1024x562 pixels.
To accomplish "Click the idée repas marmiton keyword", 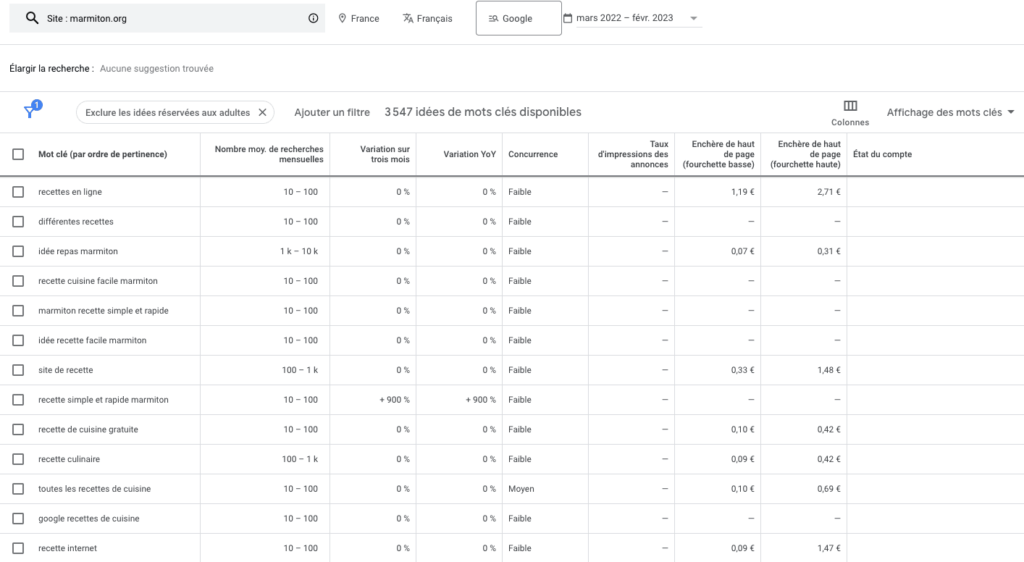I will [78, 251].
